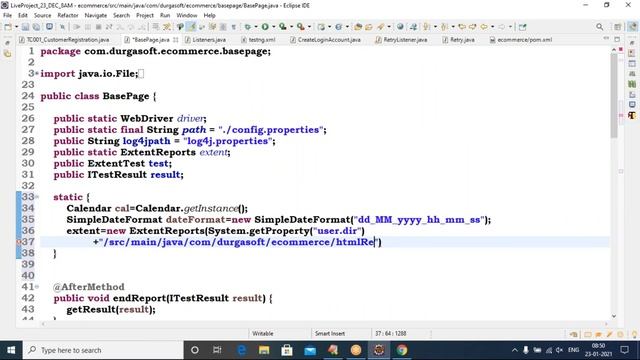Click the Last Edit Location arrow
640x360 pixels.
point(462,27)
